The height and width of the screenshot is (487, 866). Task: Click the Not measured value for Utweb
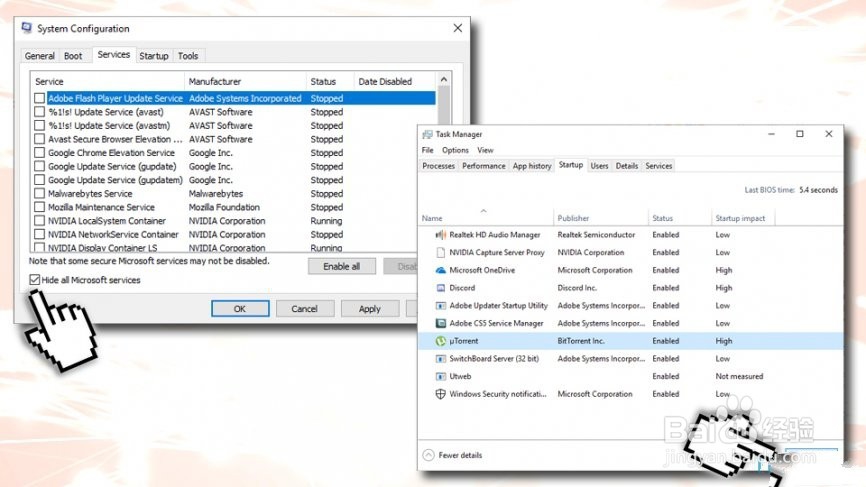point(739,377)
